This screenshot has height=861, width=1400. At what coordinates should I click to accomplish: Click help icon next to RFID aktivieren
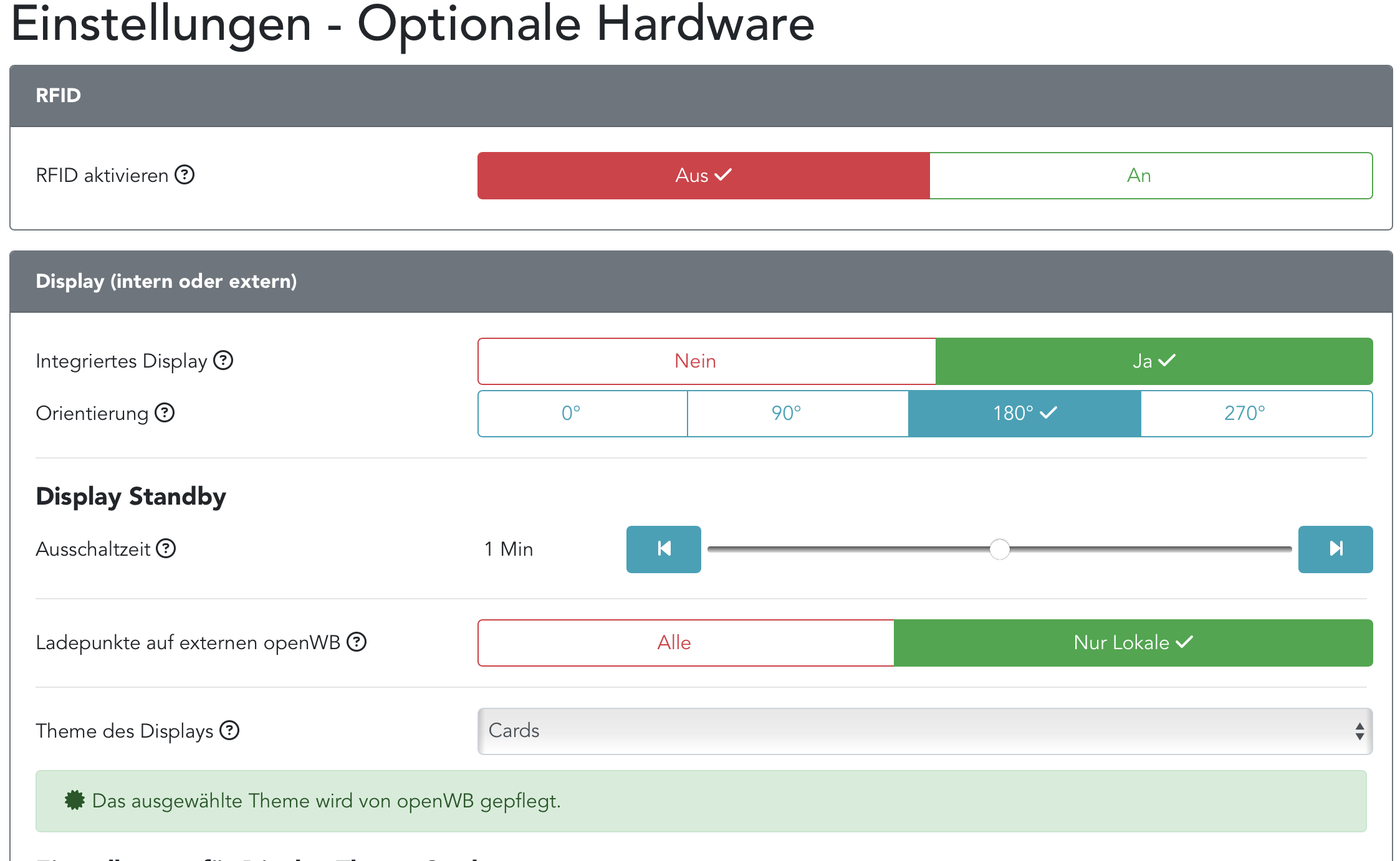point(185,175)
